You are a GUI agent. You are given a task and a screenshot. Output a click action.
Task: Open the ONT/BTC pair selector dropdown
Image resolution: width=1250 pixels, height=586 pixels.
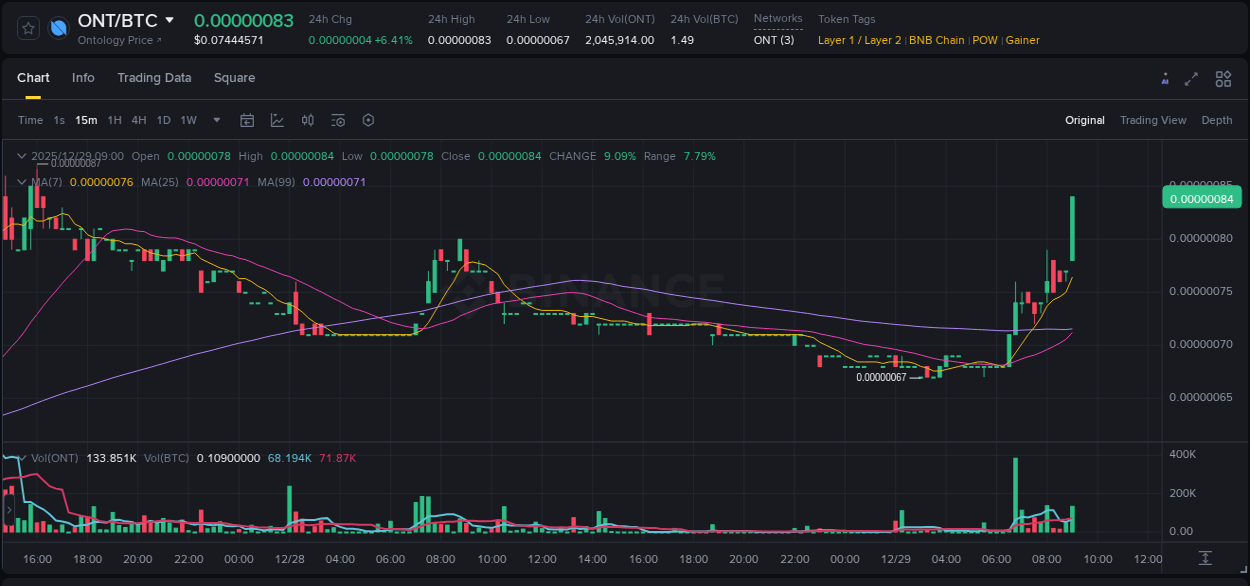(x=170, y=19)
